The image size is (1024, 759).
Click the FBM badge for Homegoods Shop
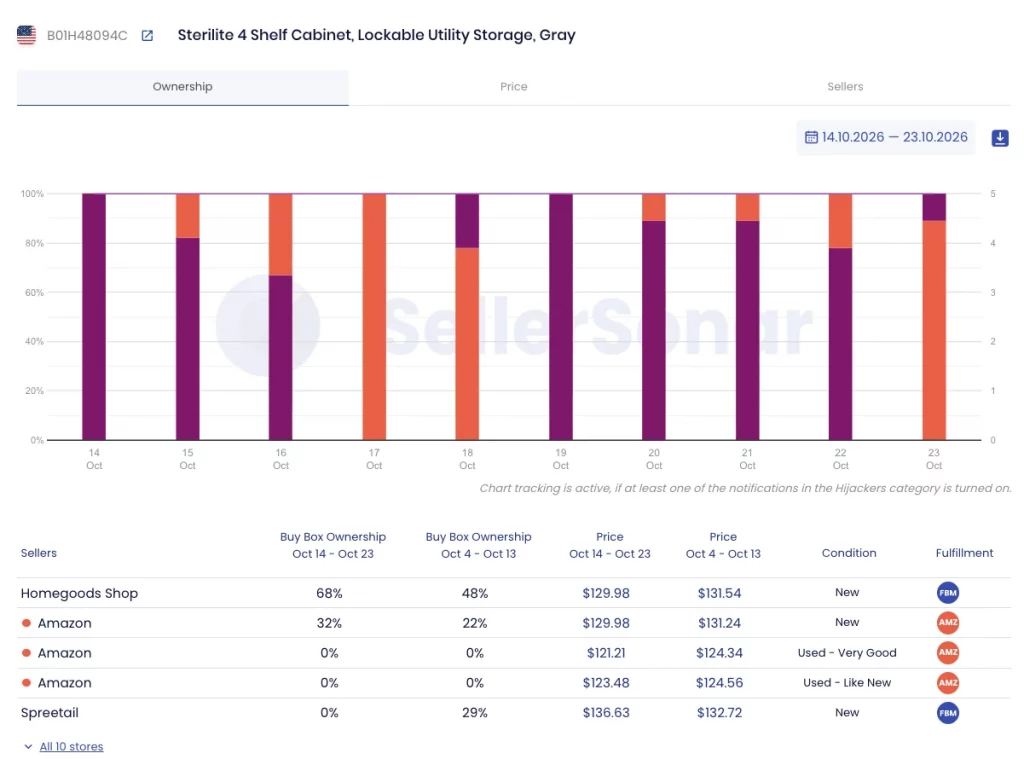(x=948, y=593)
